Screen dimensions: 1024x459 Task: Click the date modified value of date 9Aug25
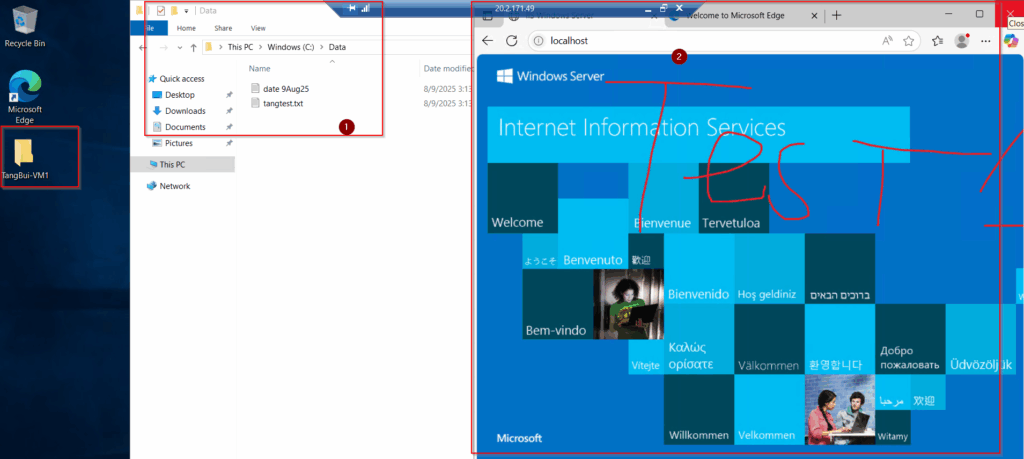[447, 88]
